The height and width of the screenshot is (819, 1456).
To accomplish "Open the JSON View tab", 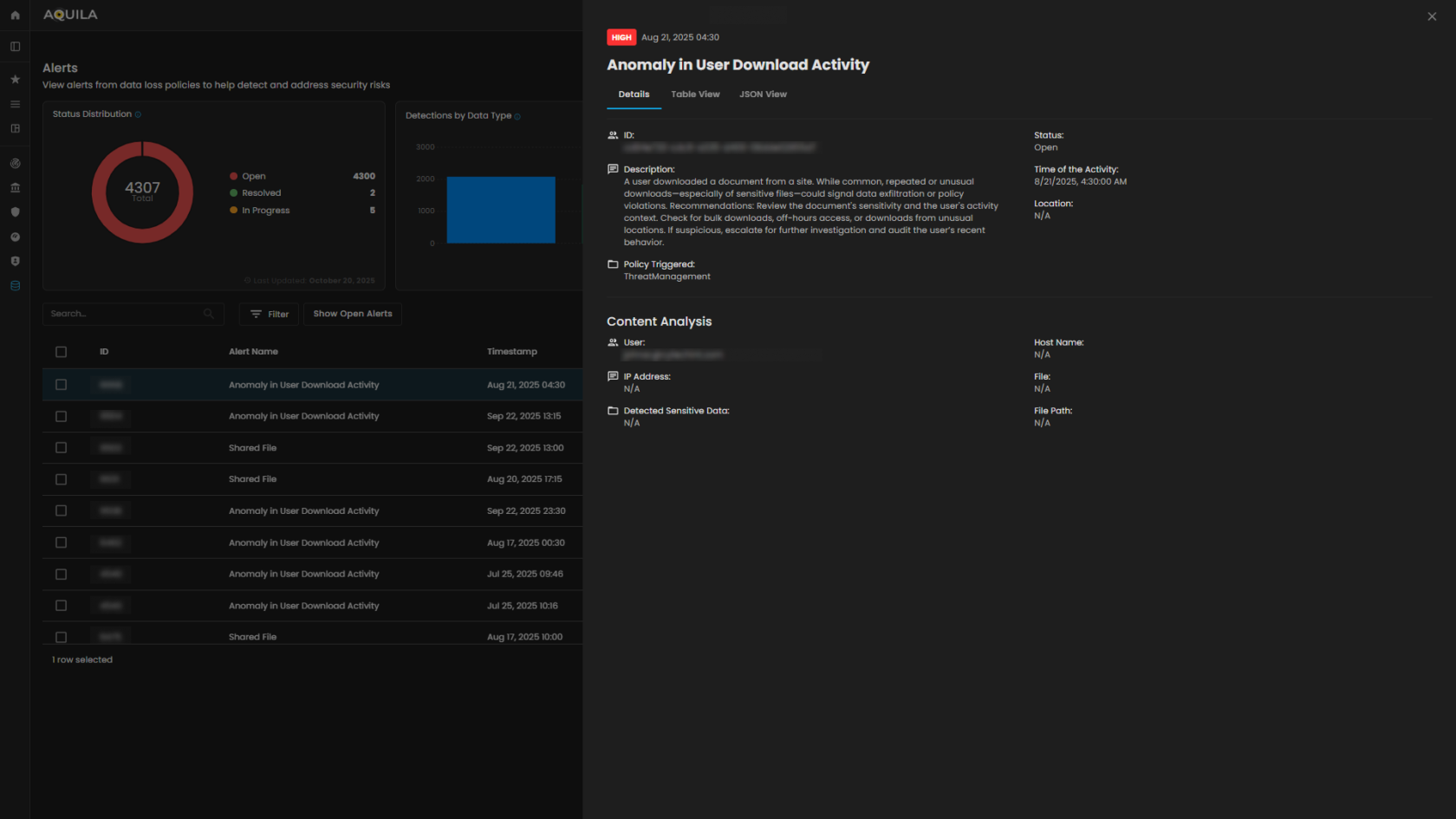I will (763, 94).
